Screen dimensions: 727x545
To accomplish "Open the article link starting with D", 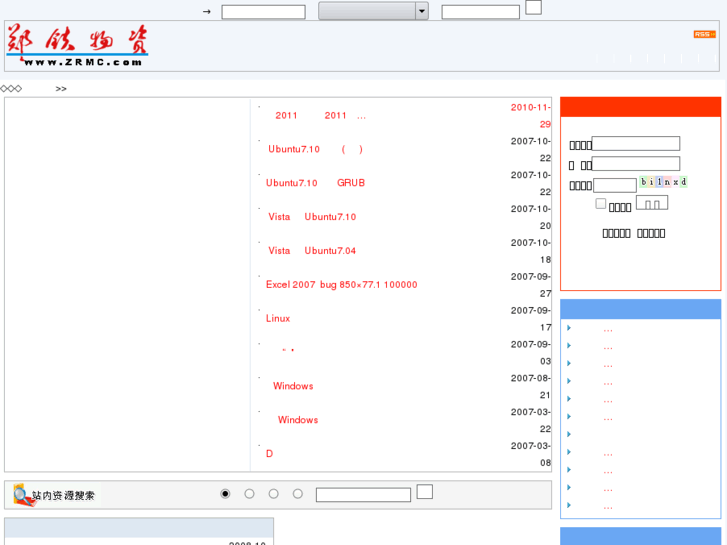I will pos(269,454).
